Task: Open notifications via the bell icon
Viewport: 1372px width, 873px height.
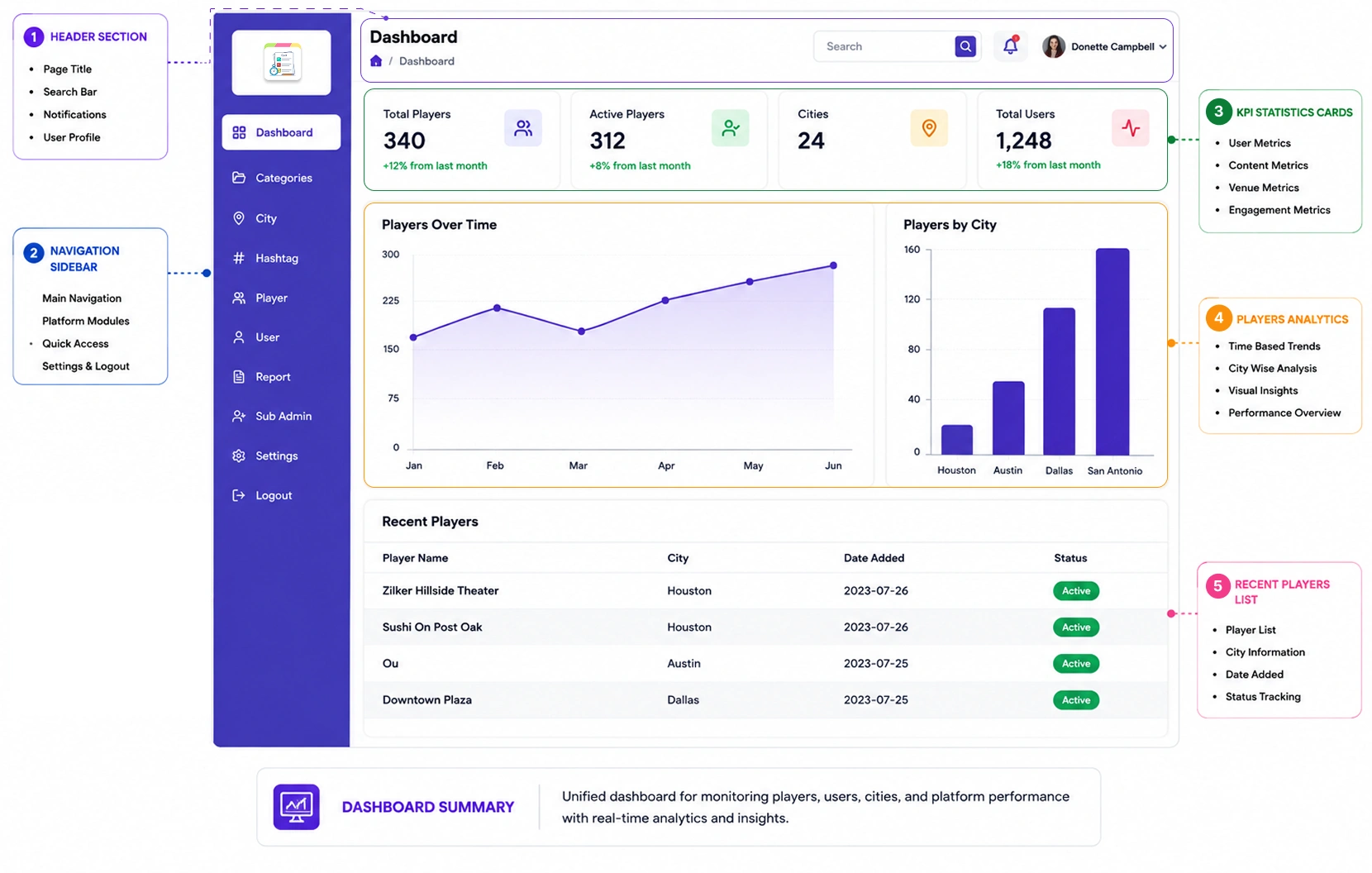Action: [1010, 46]
